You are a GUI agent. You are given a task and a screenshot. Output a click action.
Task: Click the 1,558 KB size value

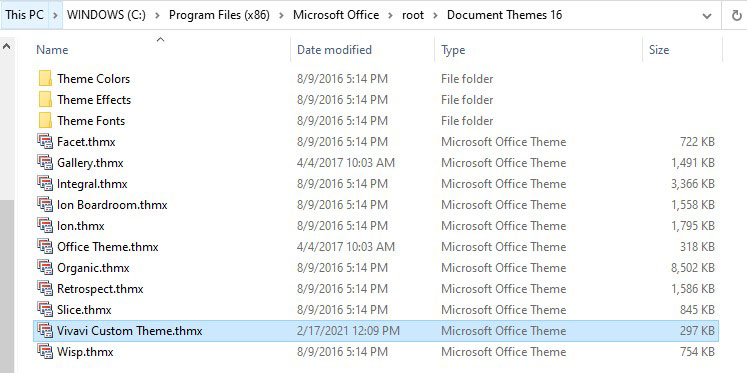pyautogui.click(x=693, y=204)
